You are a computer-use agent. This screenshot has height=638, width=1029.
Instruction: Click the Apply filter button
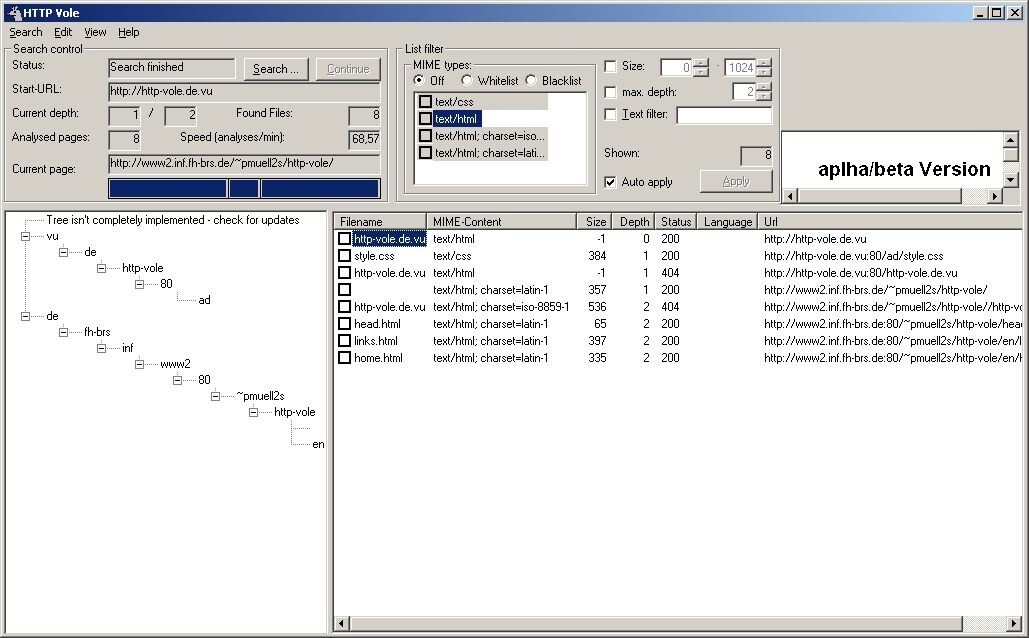click(736, 181)
